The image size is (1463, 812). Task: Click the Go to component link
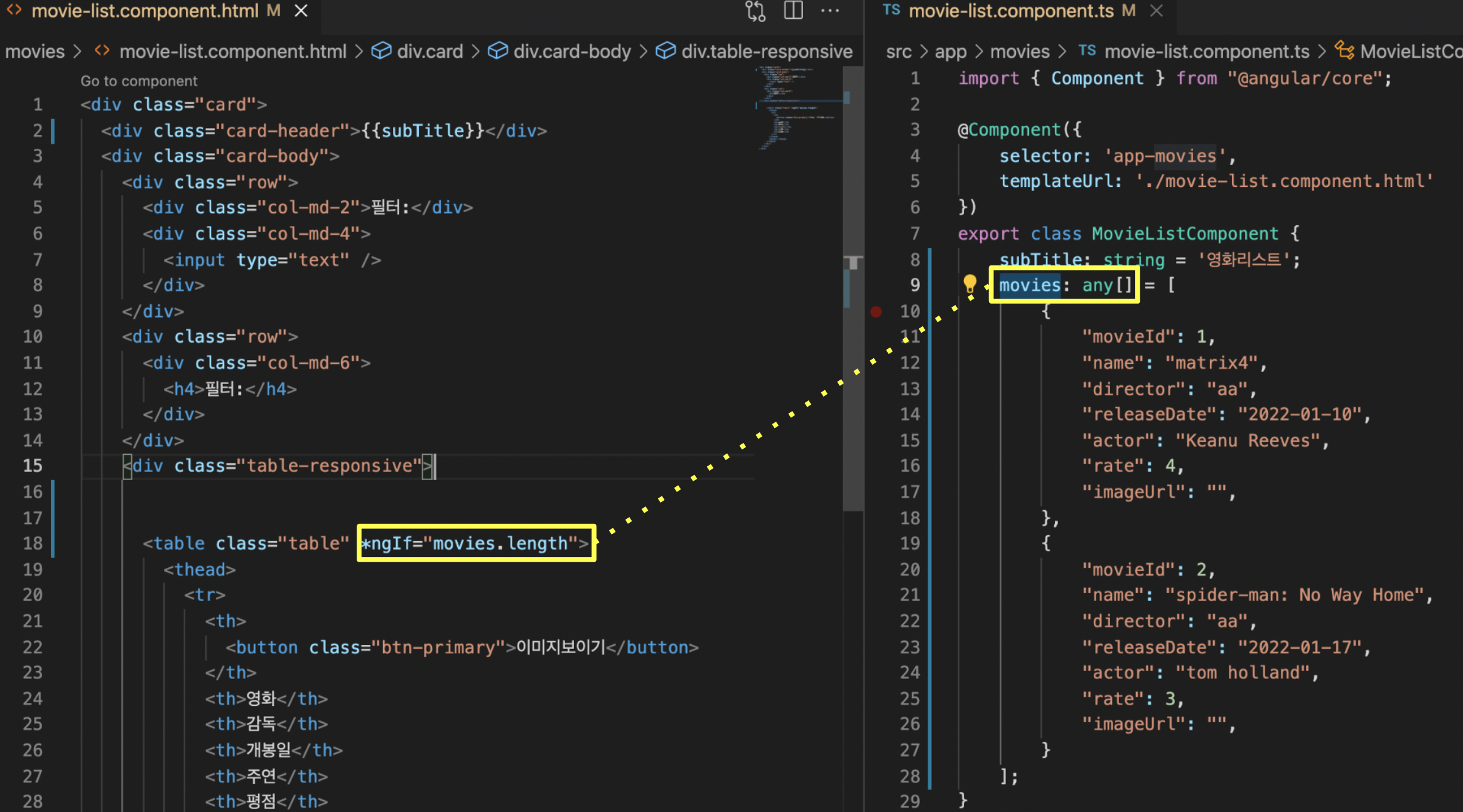[139, 81]
